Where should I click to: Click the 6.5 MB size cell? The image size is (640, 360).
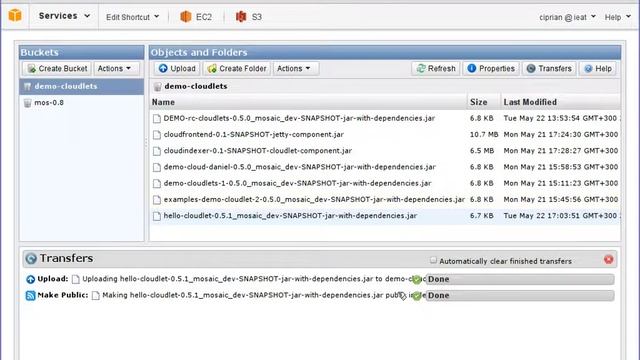[x=482, y=151]
